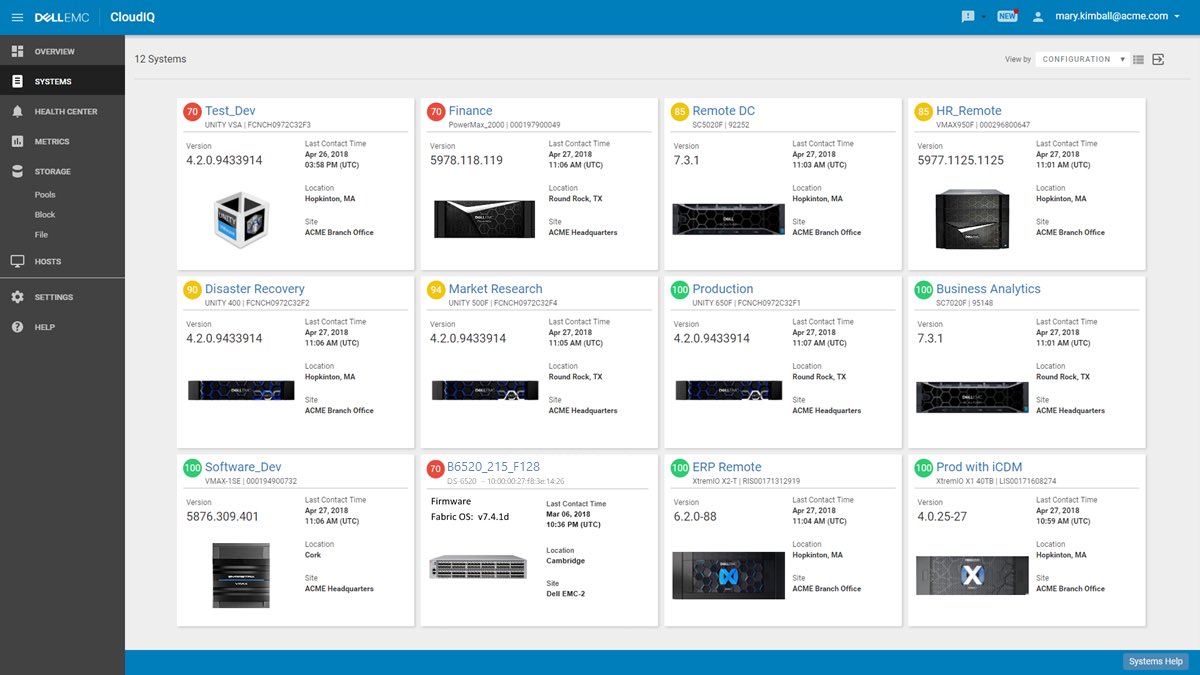This screenshot has width=1200, height=675.
Task: Open Hosts in the sidebar
Action: coord(62,261)
